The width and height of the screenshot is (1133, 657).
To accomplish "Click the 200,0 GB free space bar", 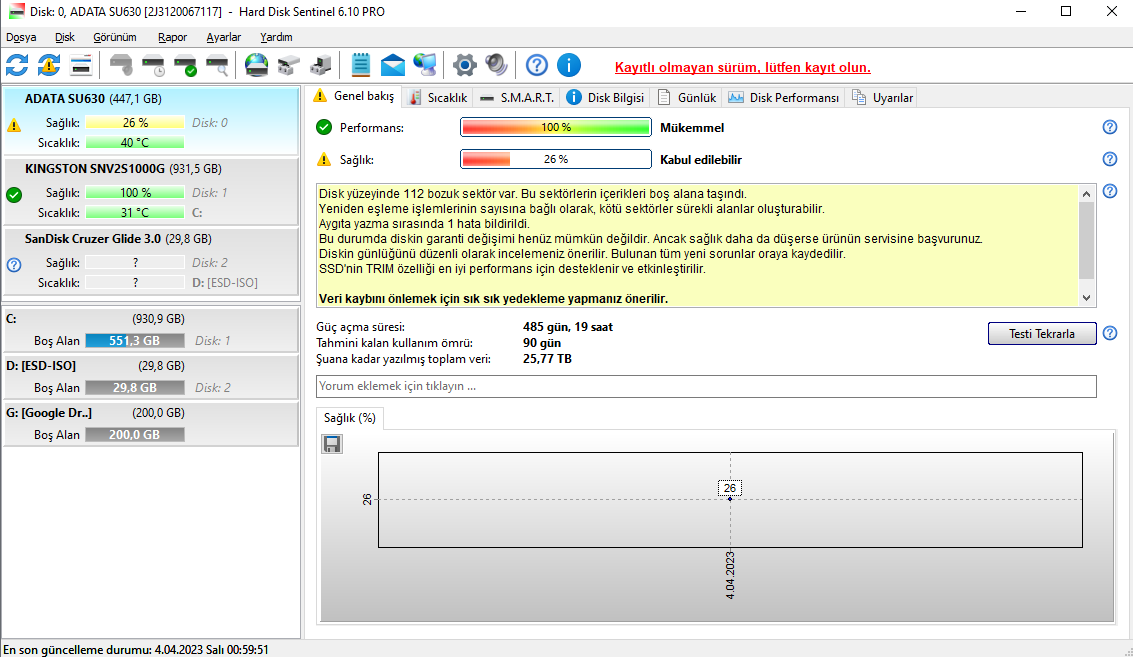I will click(x=134, y=434).
